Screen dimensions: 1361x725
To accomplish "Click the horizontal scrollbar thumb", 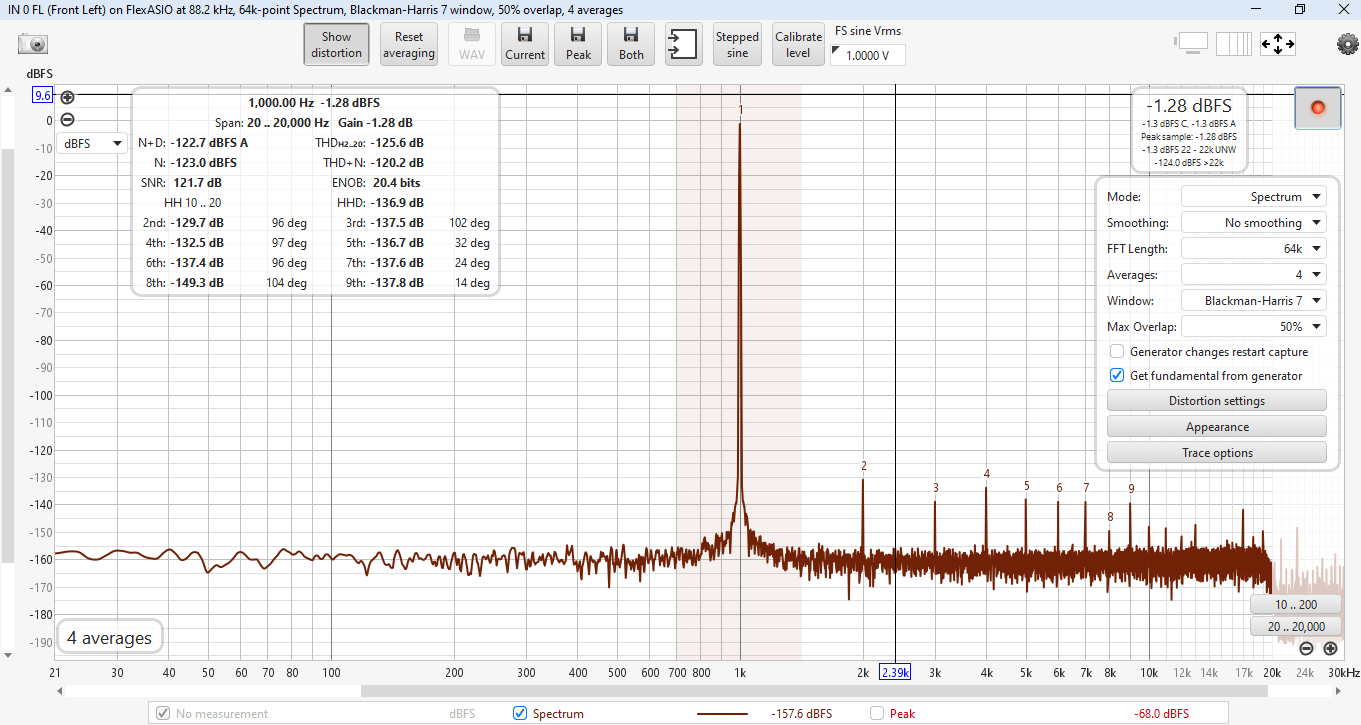I will click(816, 691).
